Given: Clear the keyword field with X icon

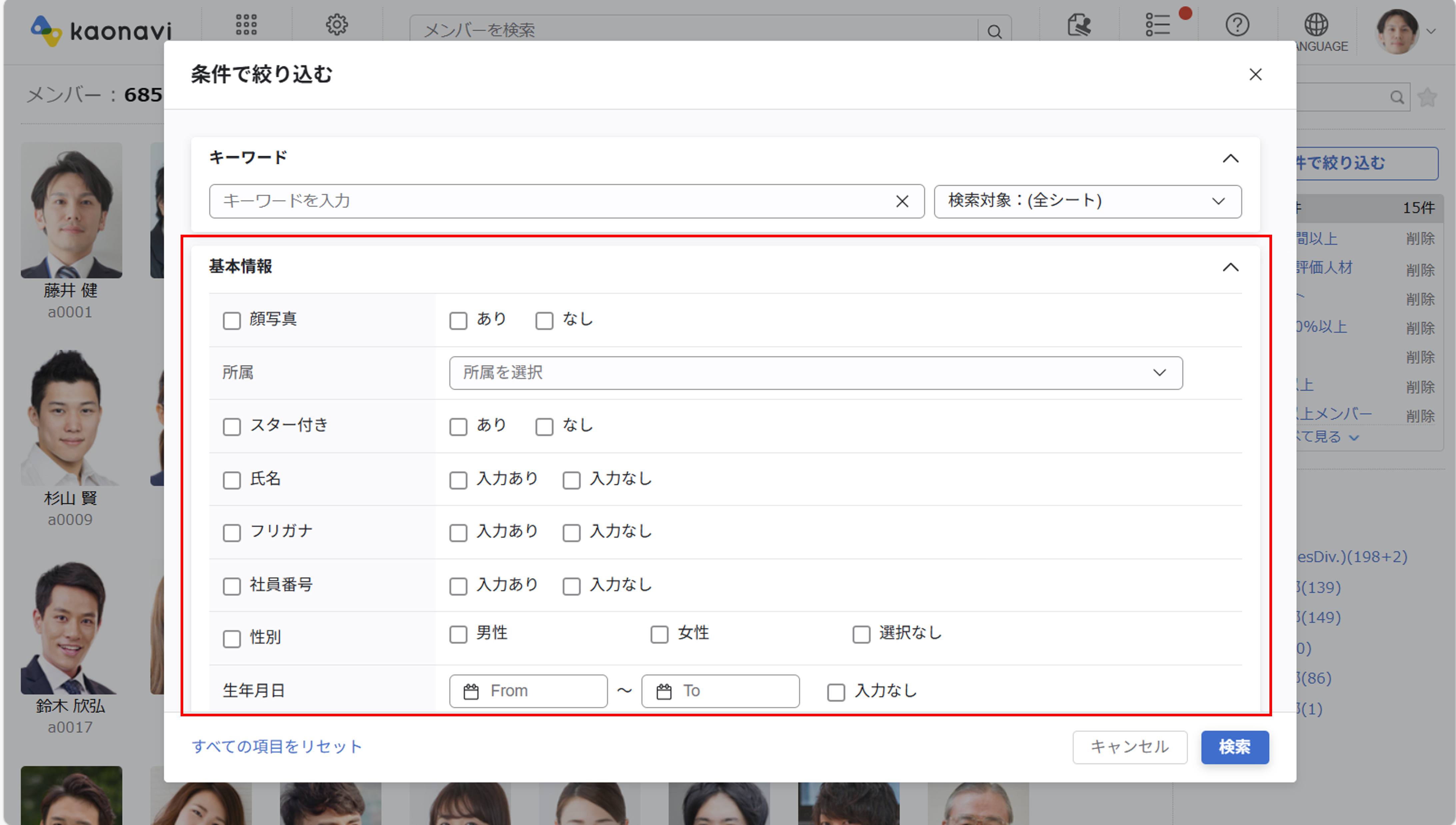Looking at the screenshot, I should click(x=902, y=201).
